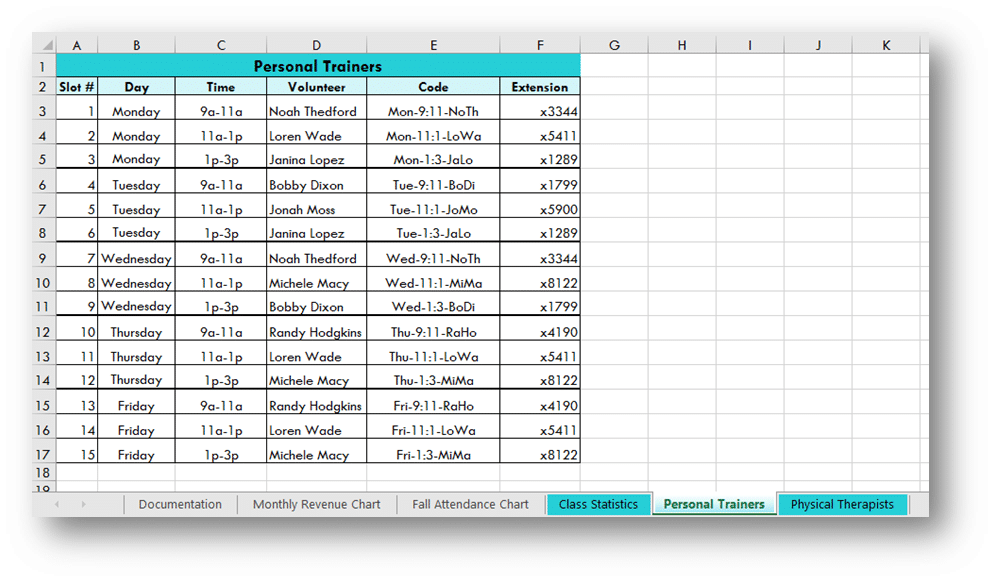The image size is (994, 582).
Task: Select cell with code Tue-1:3-JaLo
Action: click(433, 230)
